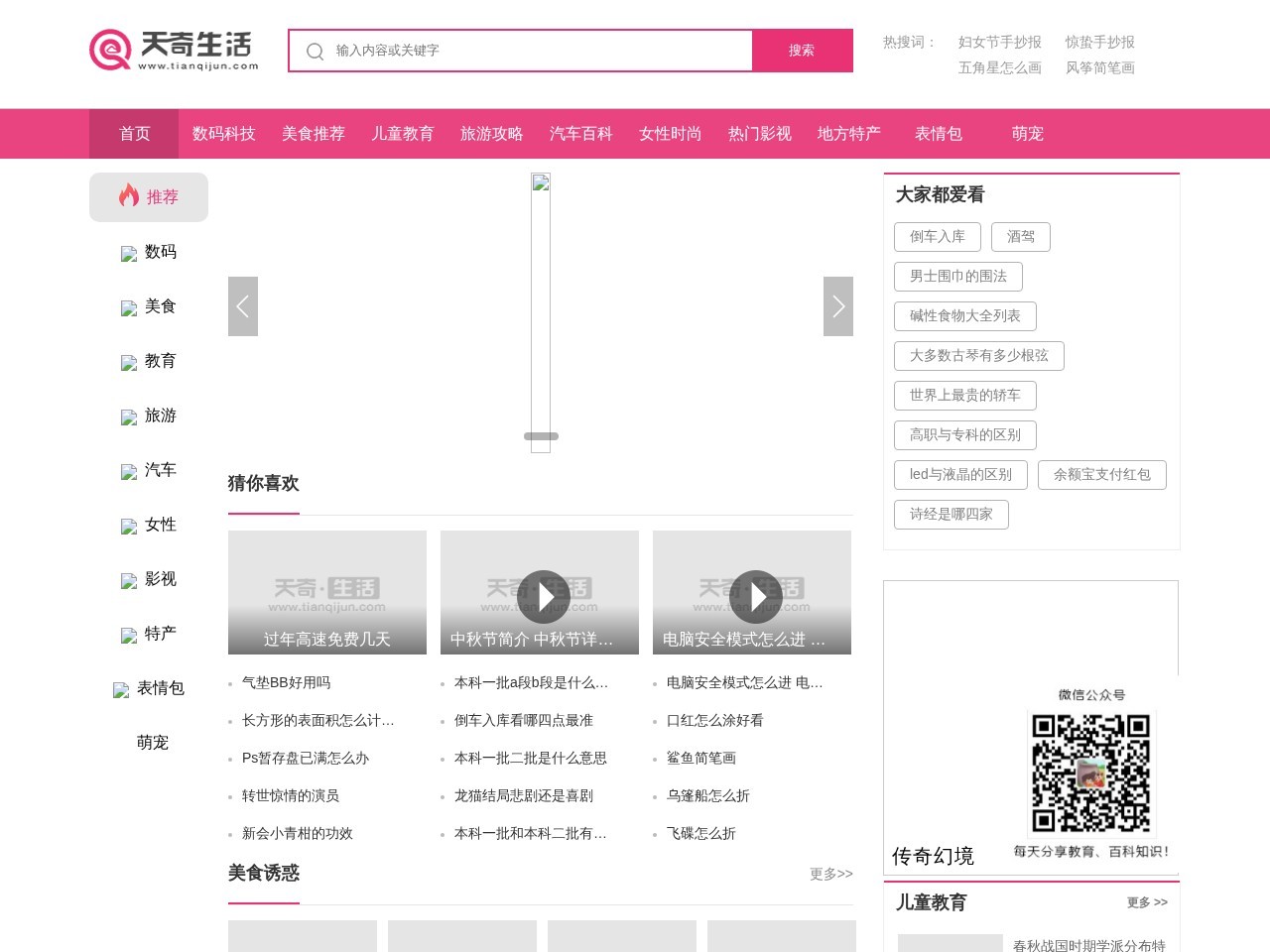Advance to the next carousel slide
Viewport: 1270px width, 952px height.
838,306
